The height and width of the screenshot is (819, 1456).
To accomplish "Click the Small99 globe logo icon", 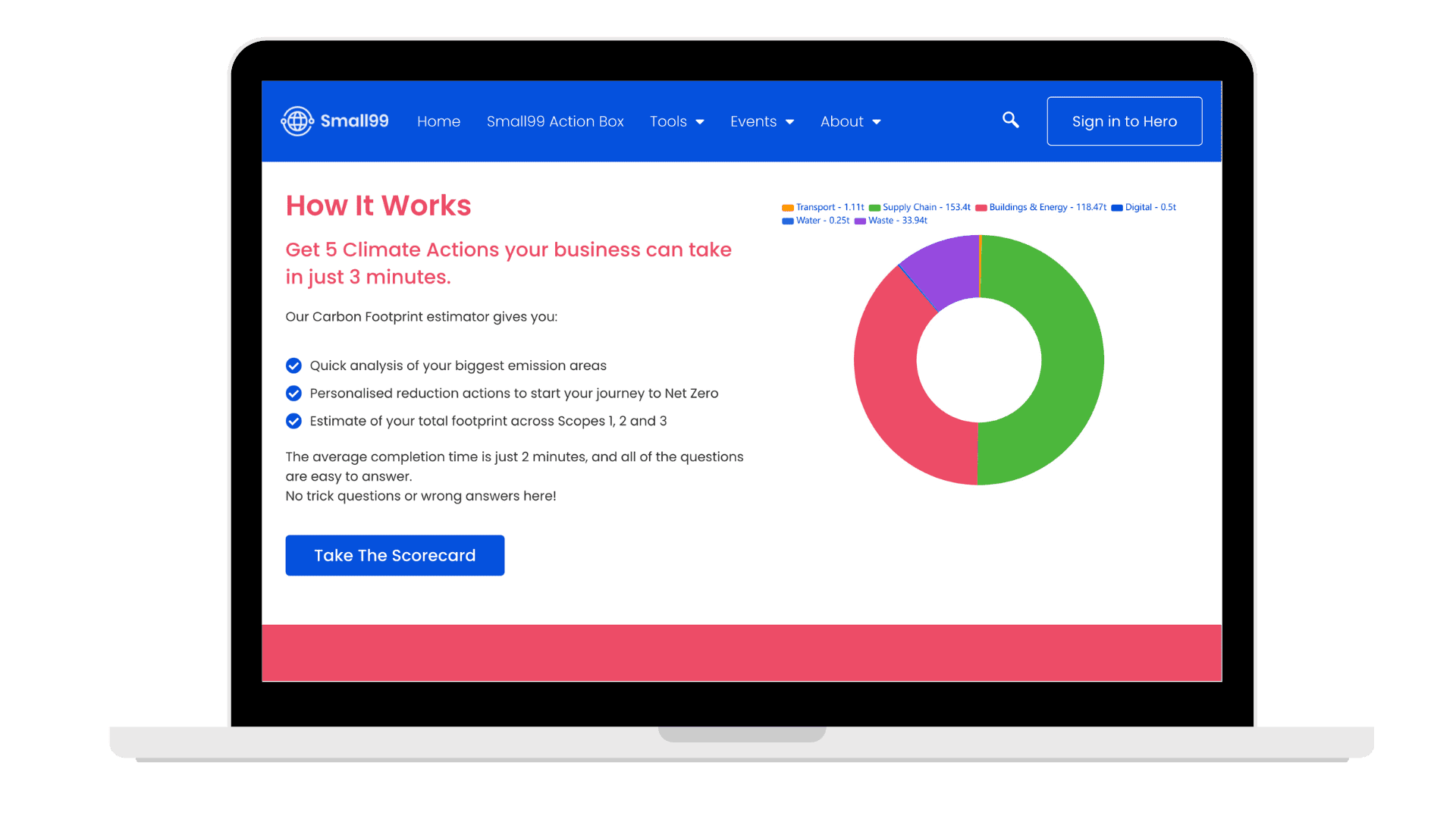I will tap(294, 121).
